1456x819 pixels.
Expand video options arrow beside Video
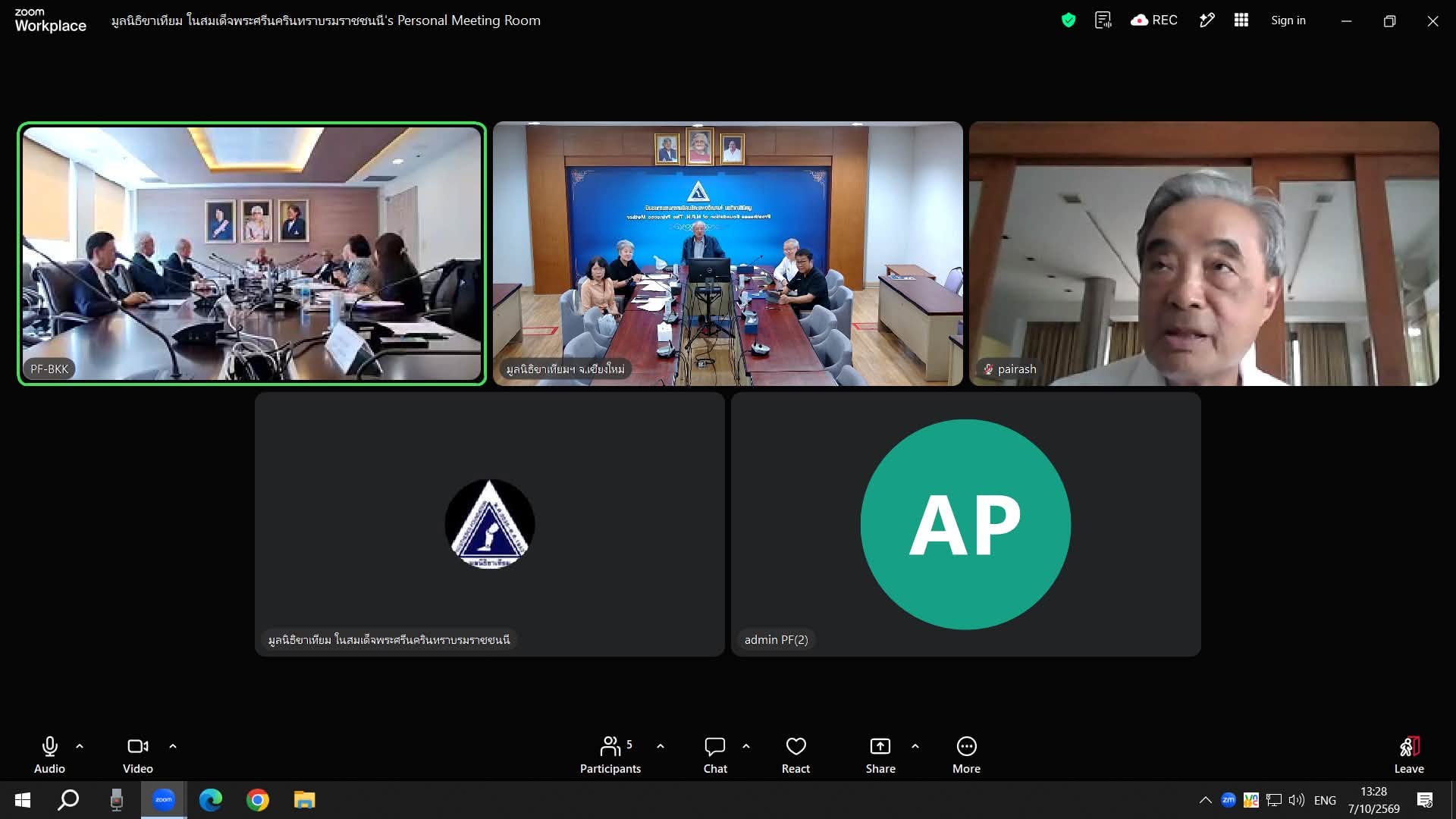(173, 746)
